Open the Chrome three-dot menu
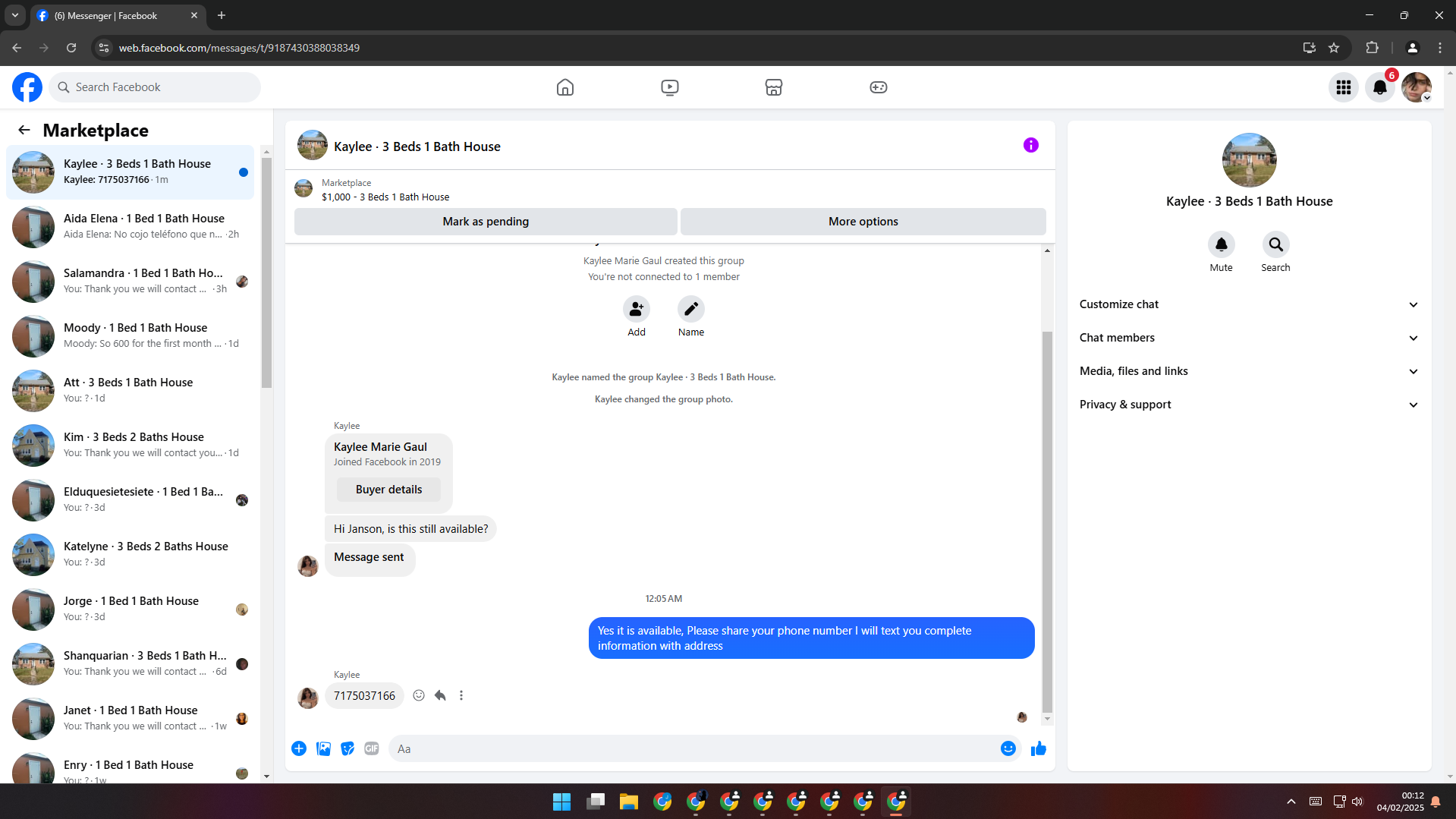 (1440, 48)
